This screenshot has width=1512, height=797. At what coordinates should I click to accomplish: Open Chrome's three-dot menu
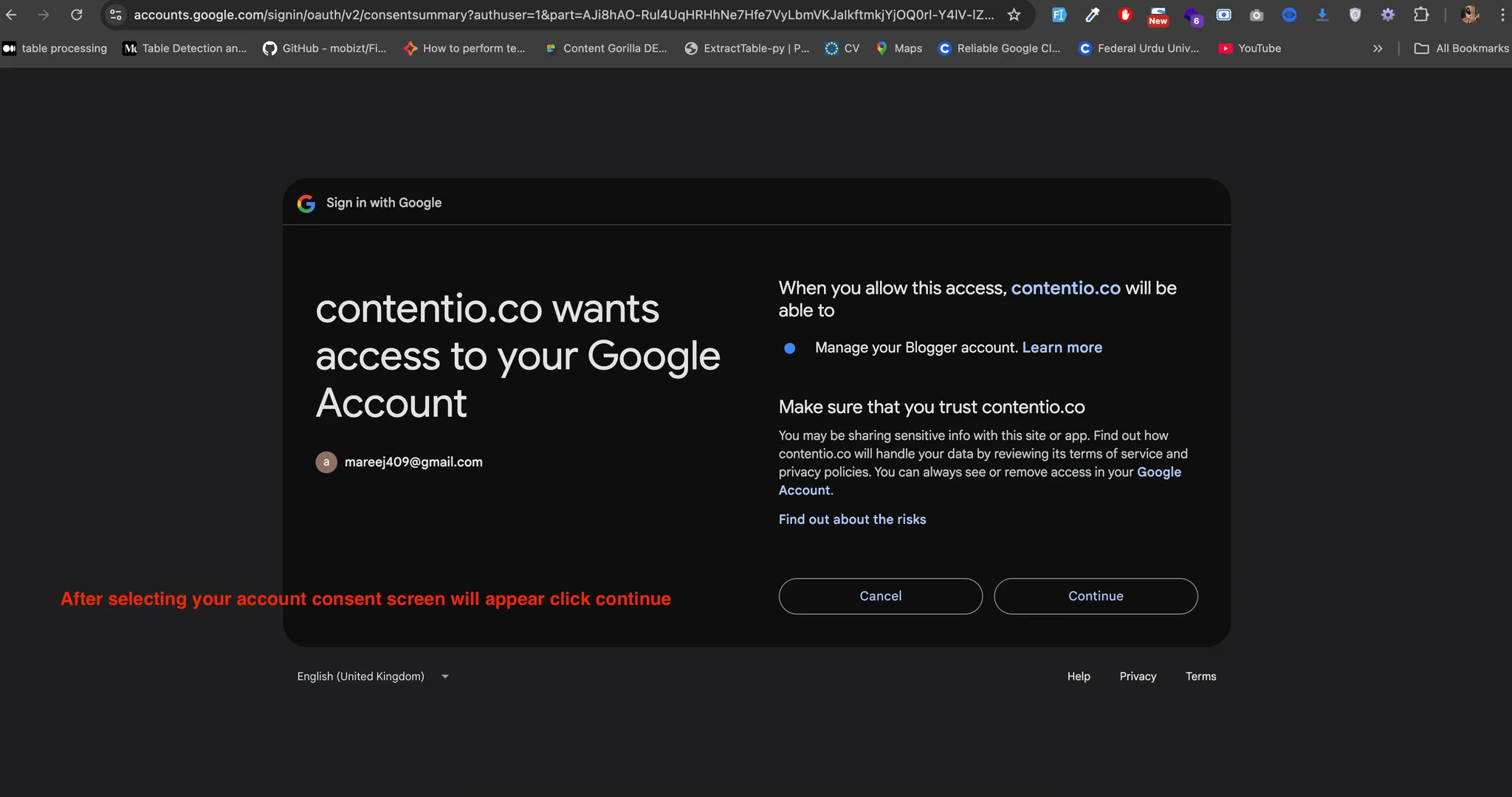tap(1502, 15)
